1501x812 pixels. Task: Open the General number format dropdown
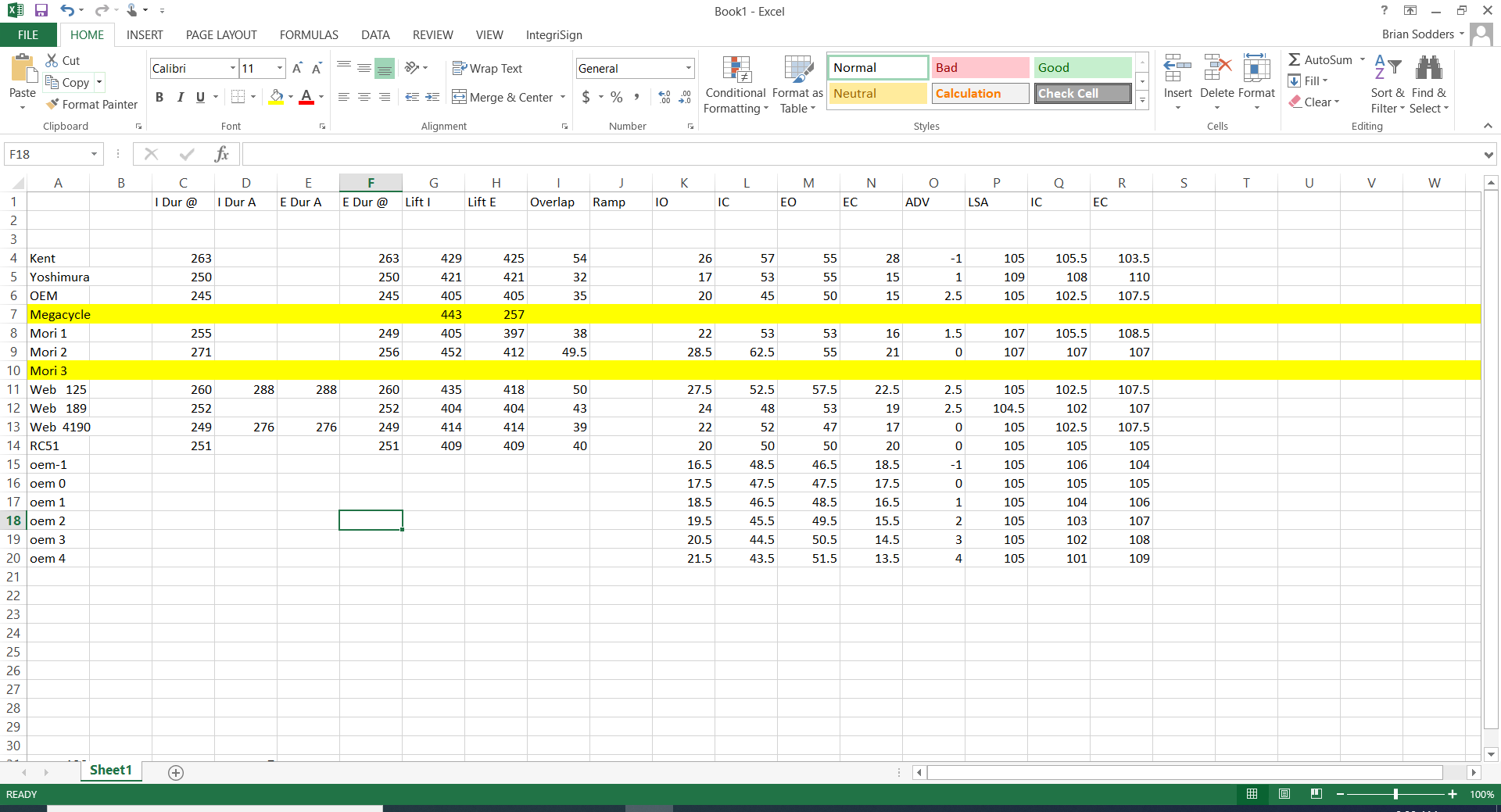(688, 68)
